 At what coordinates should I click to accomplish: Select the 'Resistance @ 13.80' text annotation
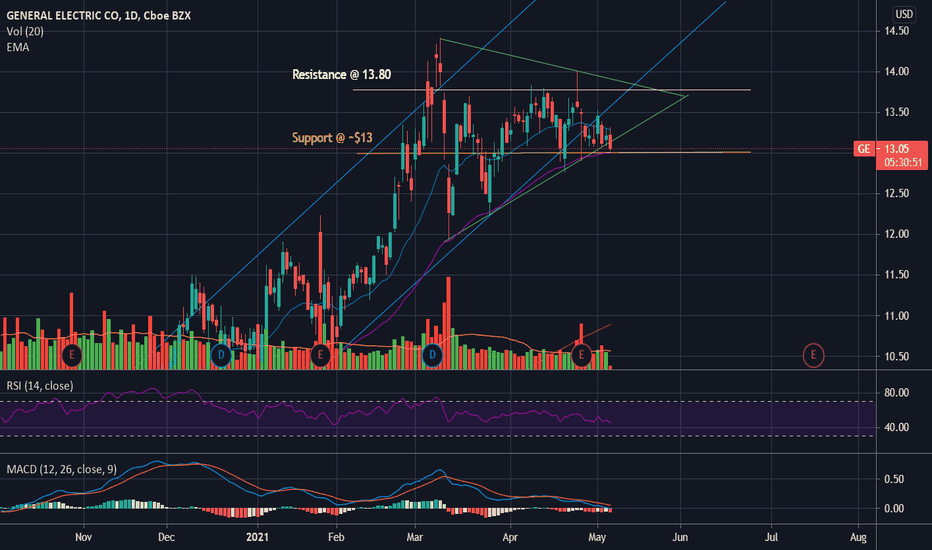coord(341,74)
